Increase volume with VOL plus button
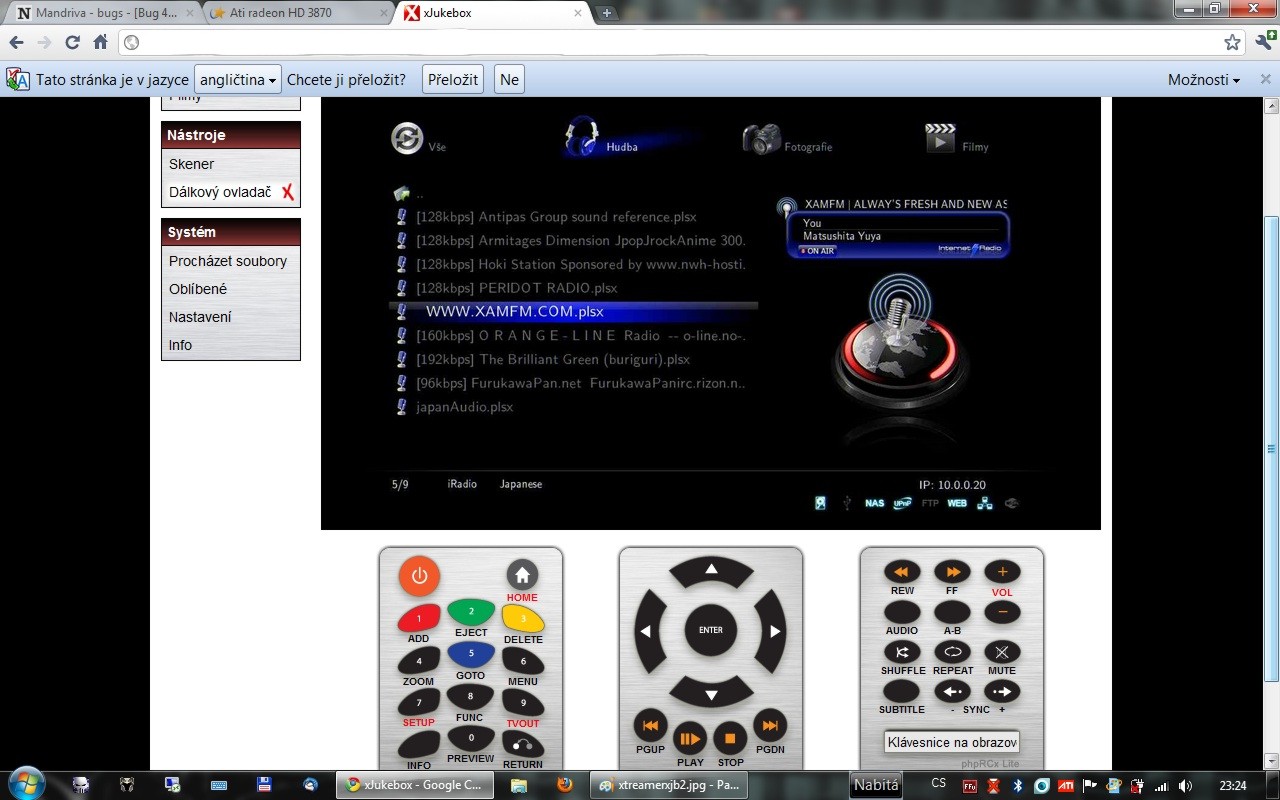 (1002, 572)
